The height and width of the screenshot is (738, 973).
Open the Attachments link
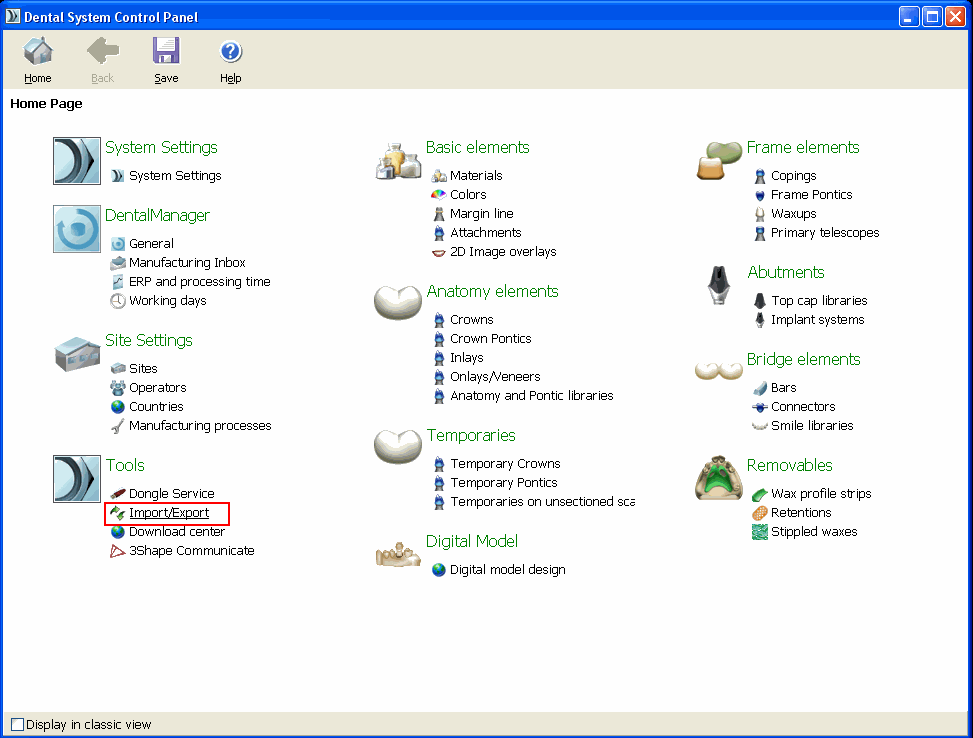point(485,233)
